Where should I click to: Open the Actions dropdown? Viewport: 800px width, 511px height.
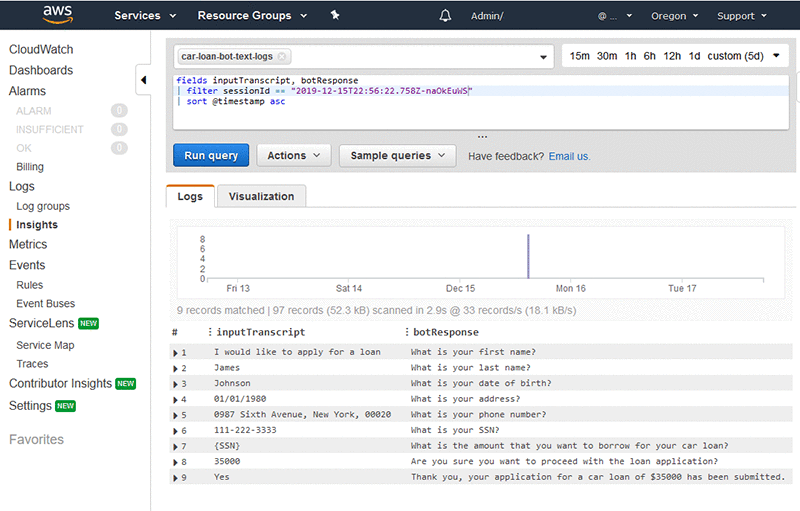pos(293,156)
